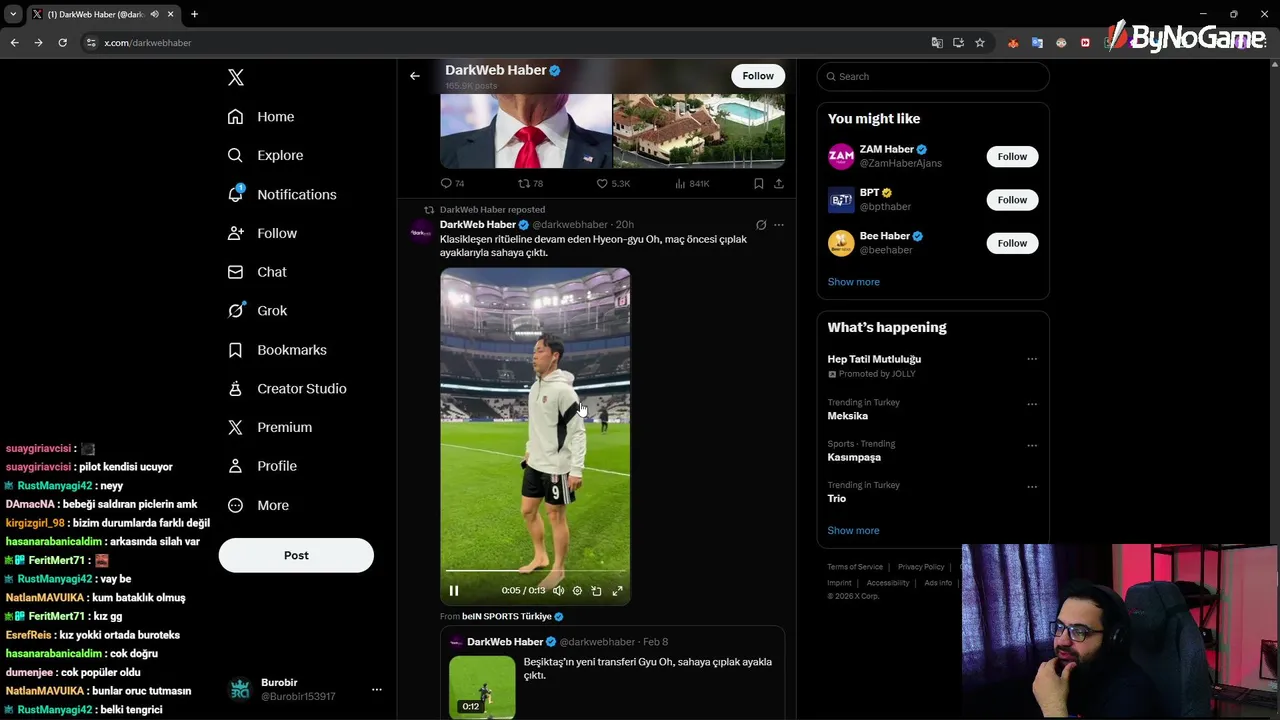
Task: Open ZAM Haber profile avatar
Action: tap(841, 156)
